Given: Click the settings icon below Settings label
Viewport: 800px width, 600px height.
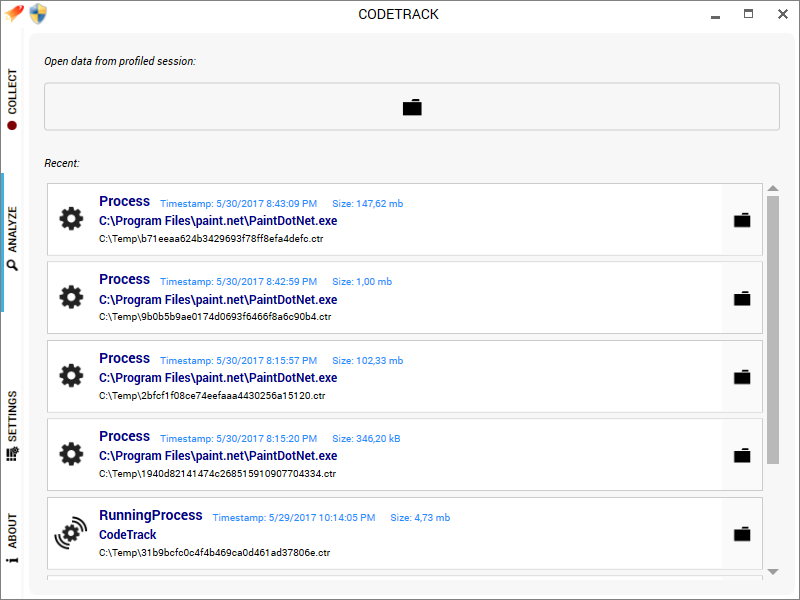Looking at the screenshot, I should click(12, 454).
